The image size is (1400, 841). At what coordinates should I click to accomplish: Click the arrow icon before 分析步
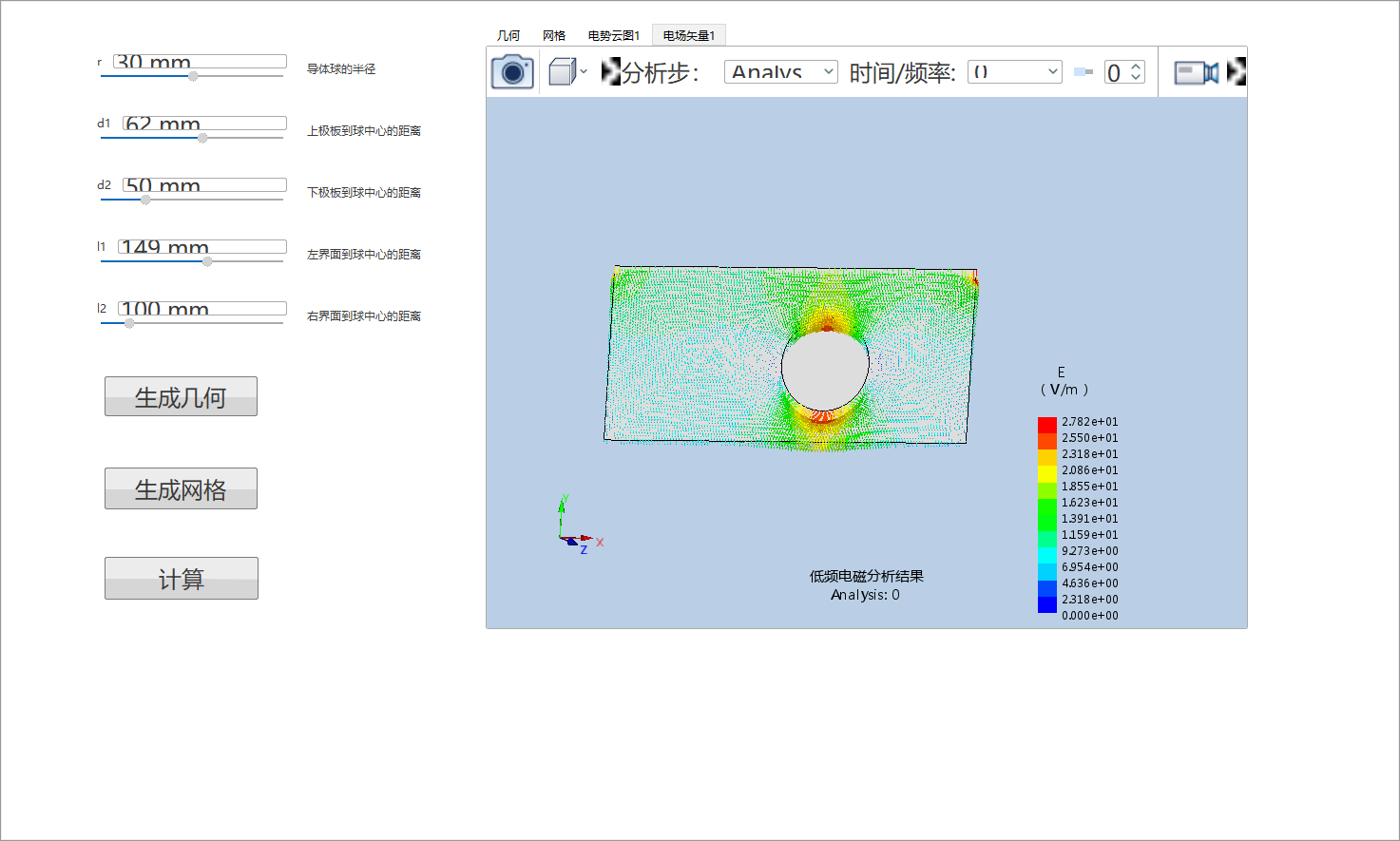[611, 72]
